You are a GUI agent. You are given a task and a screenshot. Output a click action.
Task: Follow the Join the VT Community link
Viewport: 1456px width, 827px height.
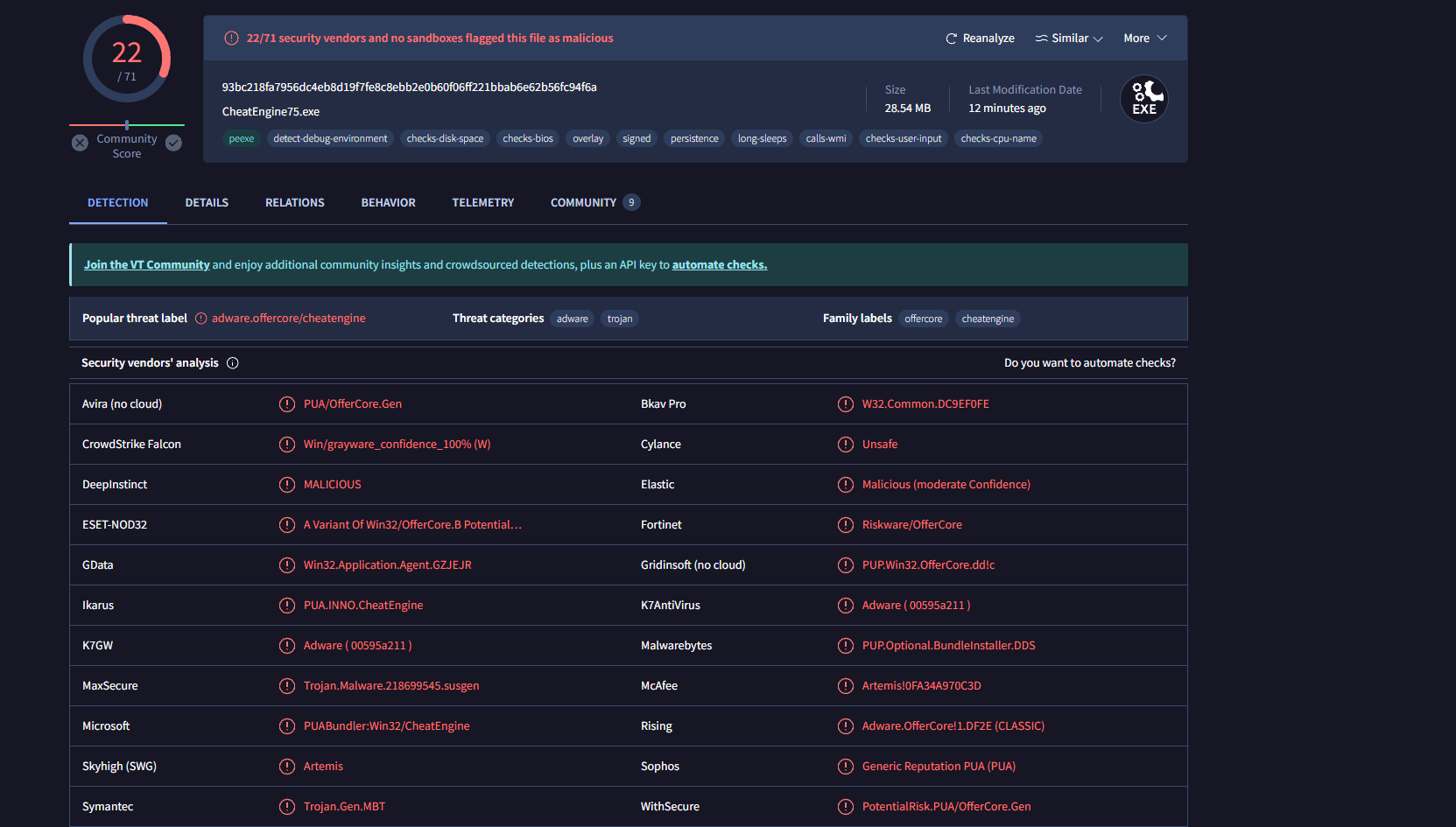[147, 265]
